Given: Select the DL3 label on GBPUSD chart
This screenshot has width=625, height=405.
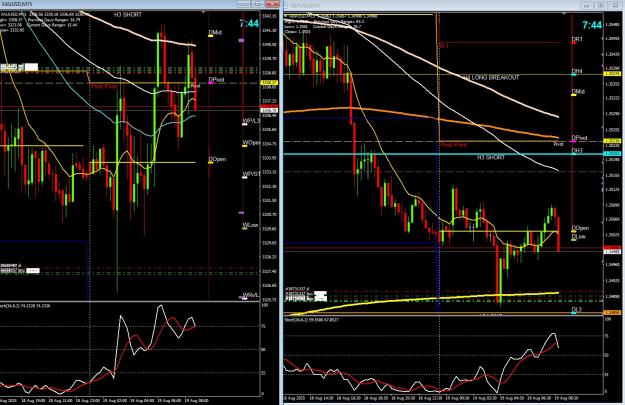Looking at the screenshot, I should [577, 309].
